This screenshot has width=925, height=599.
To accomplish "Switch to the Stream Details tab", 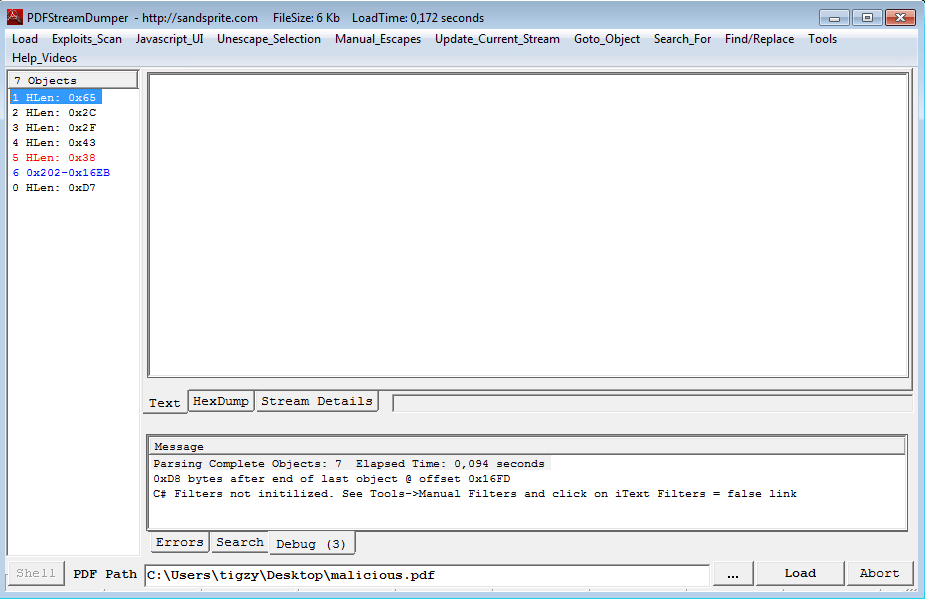I will [x=317, y=401].
